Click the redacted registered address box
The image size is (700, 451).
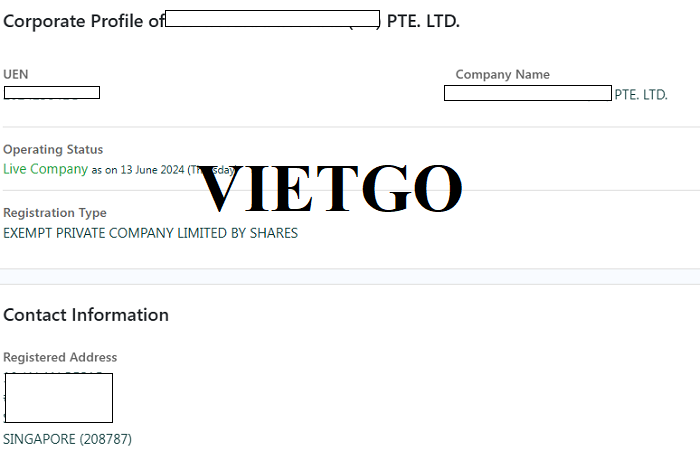coord(59,398)
